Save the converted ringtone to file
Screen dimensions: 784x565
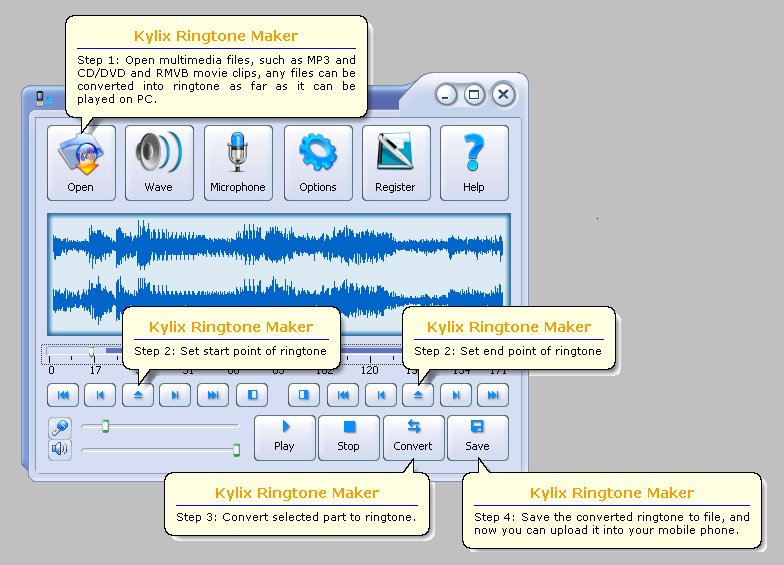point(478,438)
